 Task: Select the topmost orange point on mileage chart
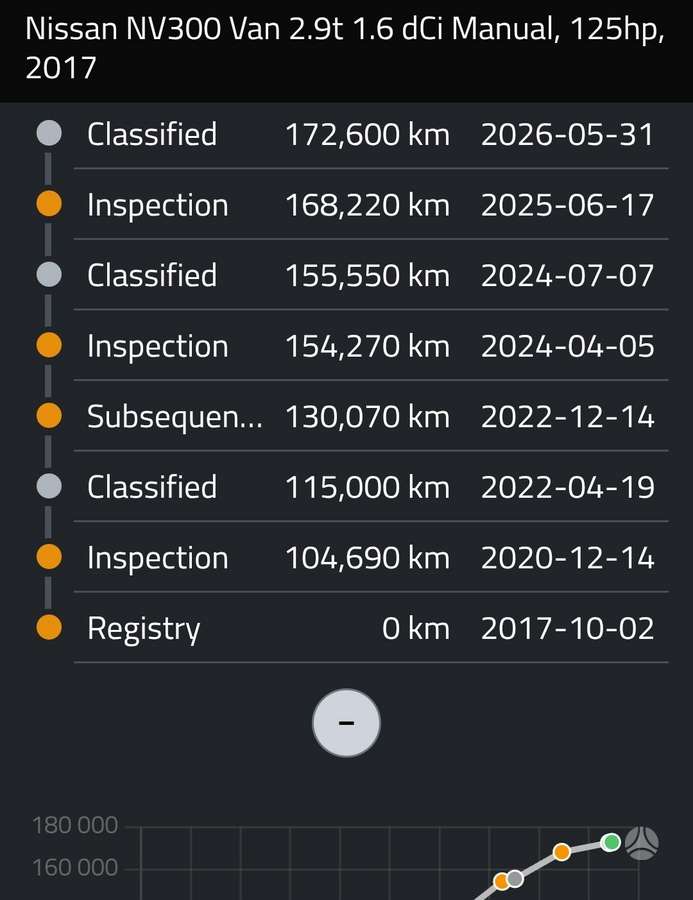click(562, 852)
